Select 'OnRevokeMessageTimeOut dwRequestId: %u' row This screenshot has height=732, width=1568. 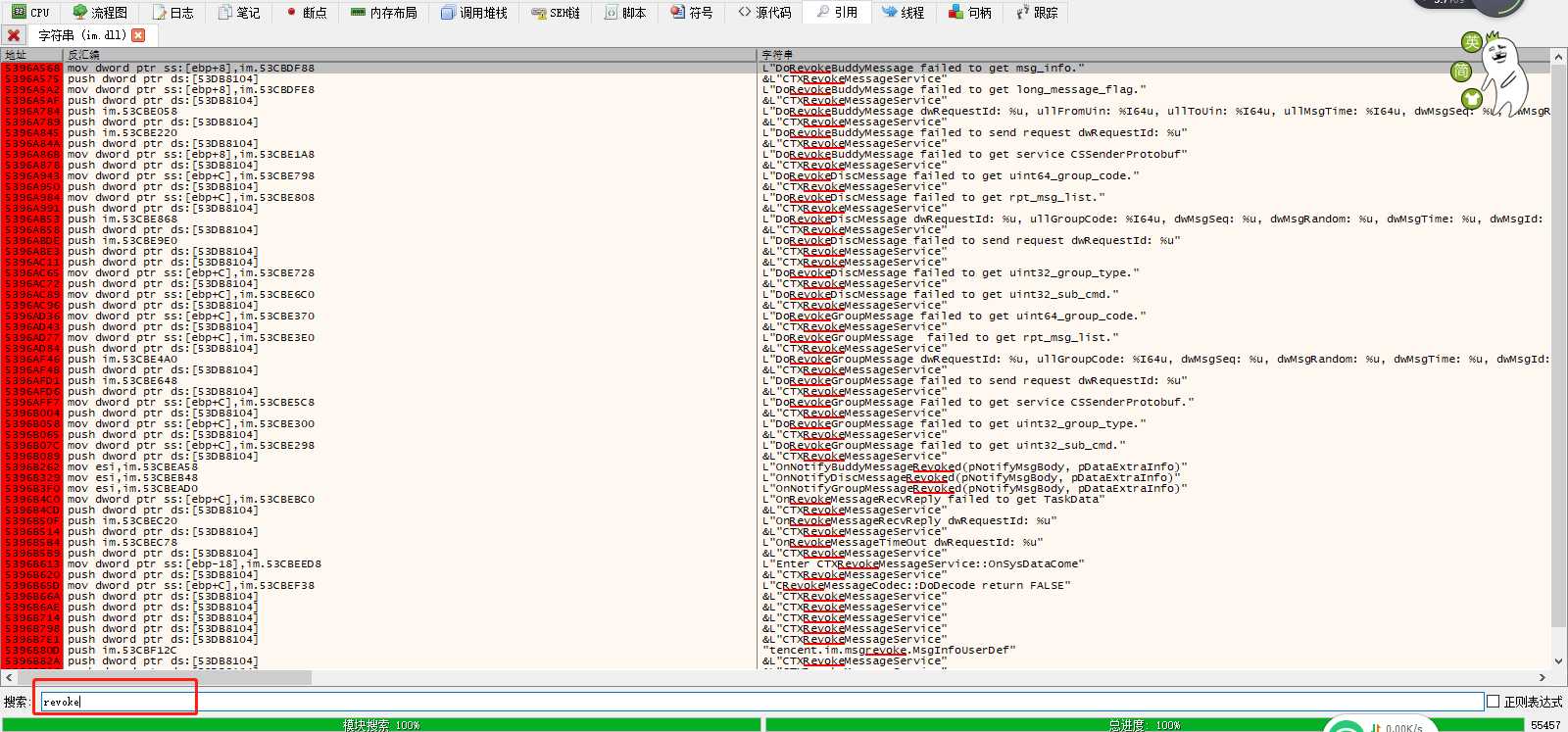pos(902,542)
